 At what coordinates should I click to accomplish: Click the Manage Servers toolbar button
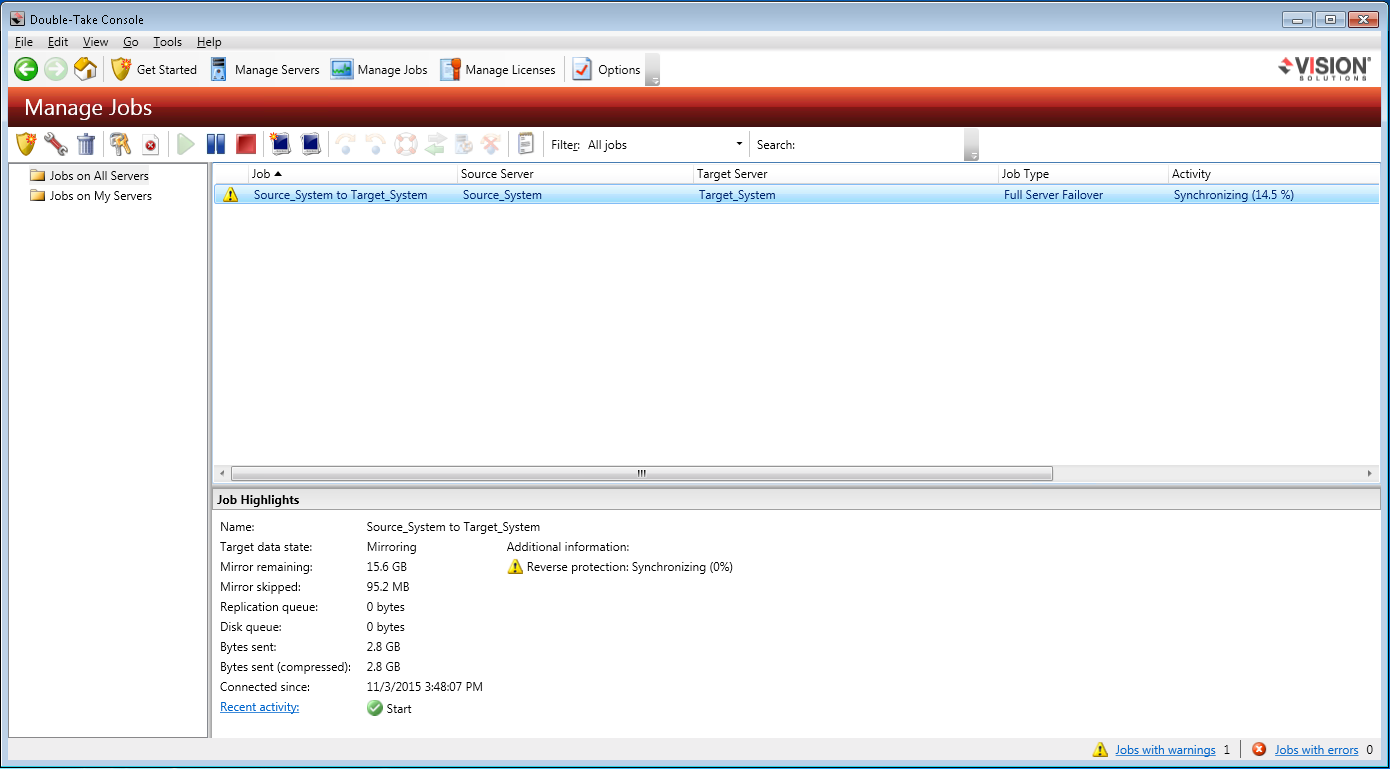click(265, 70)
